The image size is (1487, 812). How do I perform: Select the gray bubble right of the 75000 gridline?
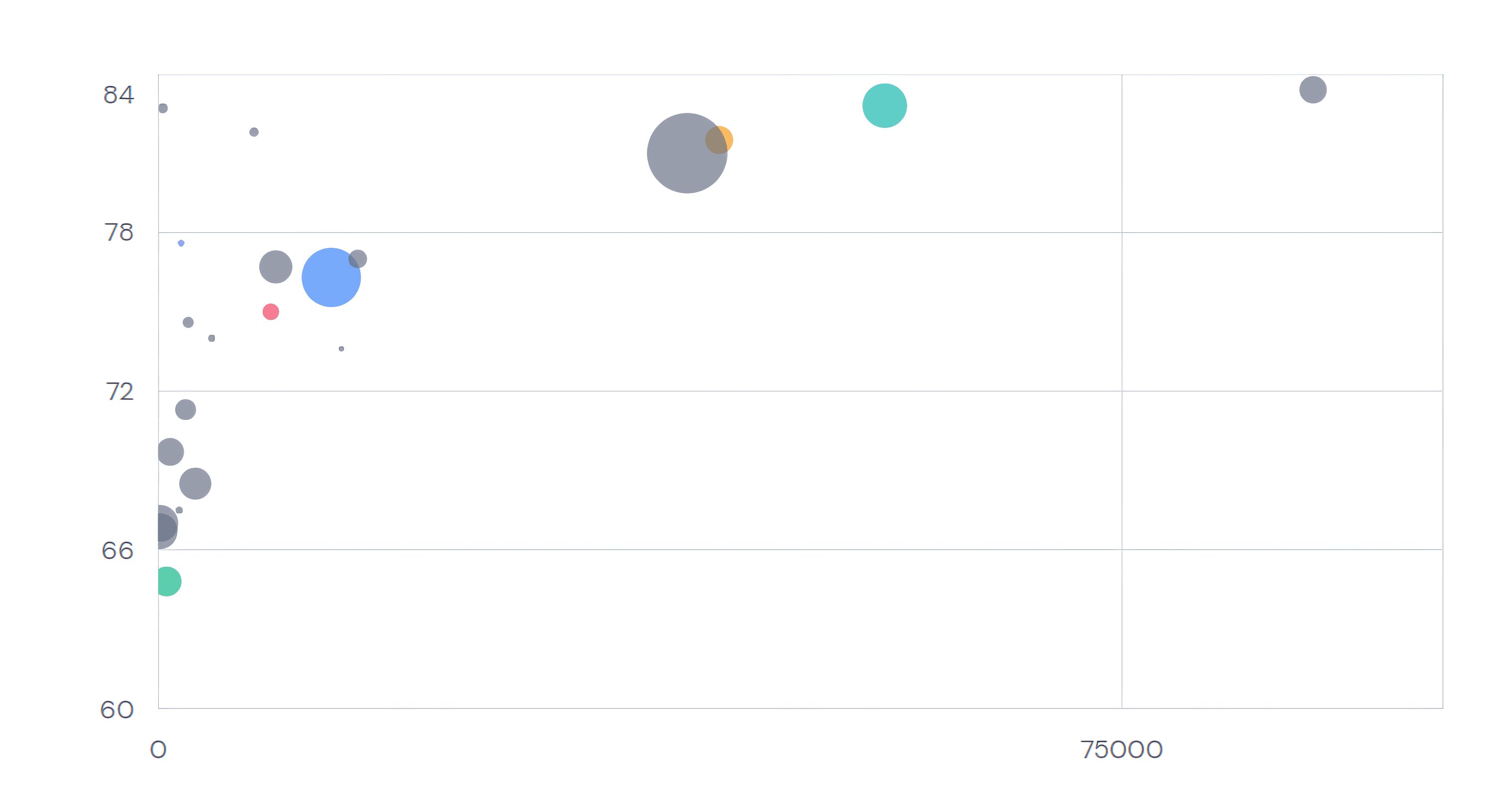1312,90
